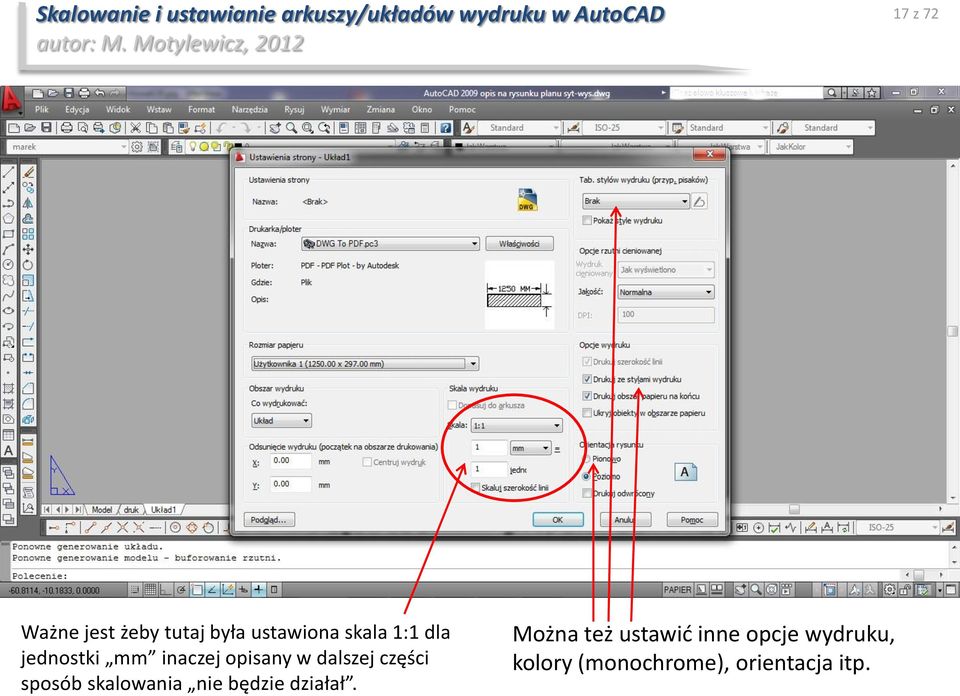Image resolution: width=960 pixels, height=696 pixels.
Task: Select the Array tool in the Modify toolbar
Action: (x=28, y=234)
